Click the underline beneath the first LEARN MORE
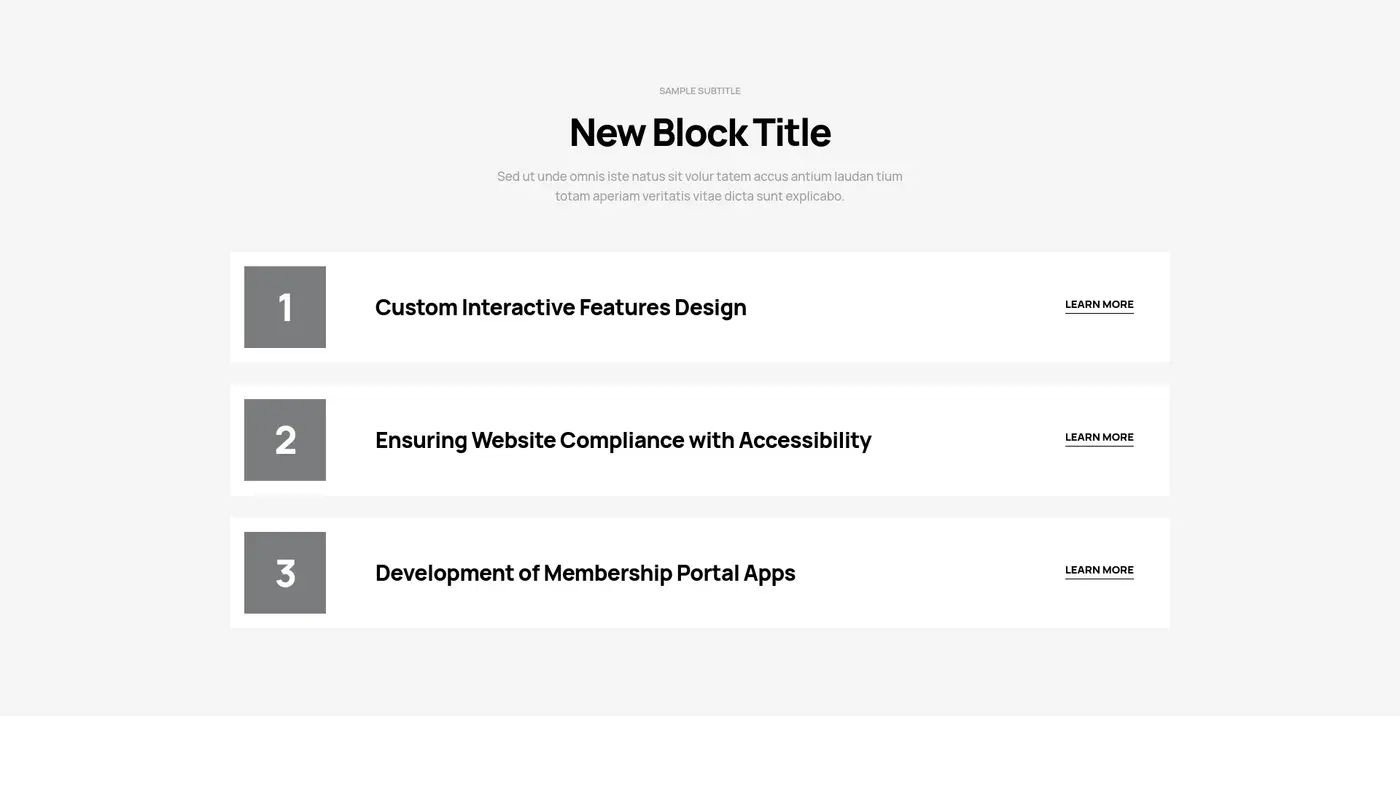 (1099, 314)
